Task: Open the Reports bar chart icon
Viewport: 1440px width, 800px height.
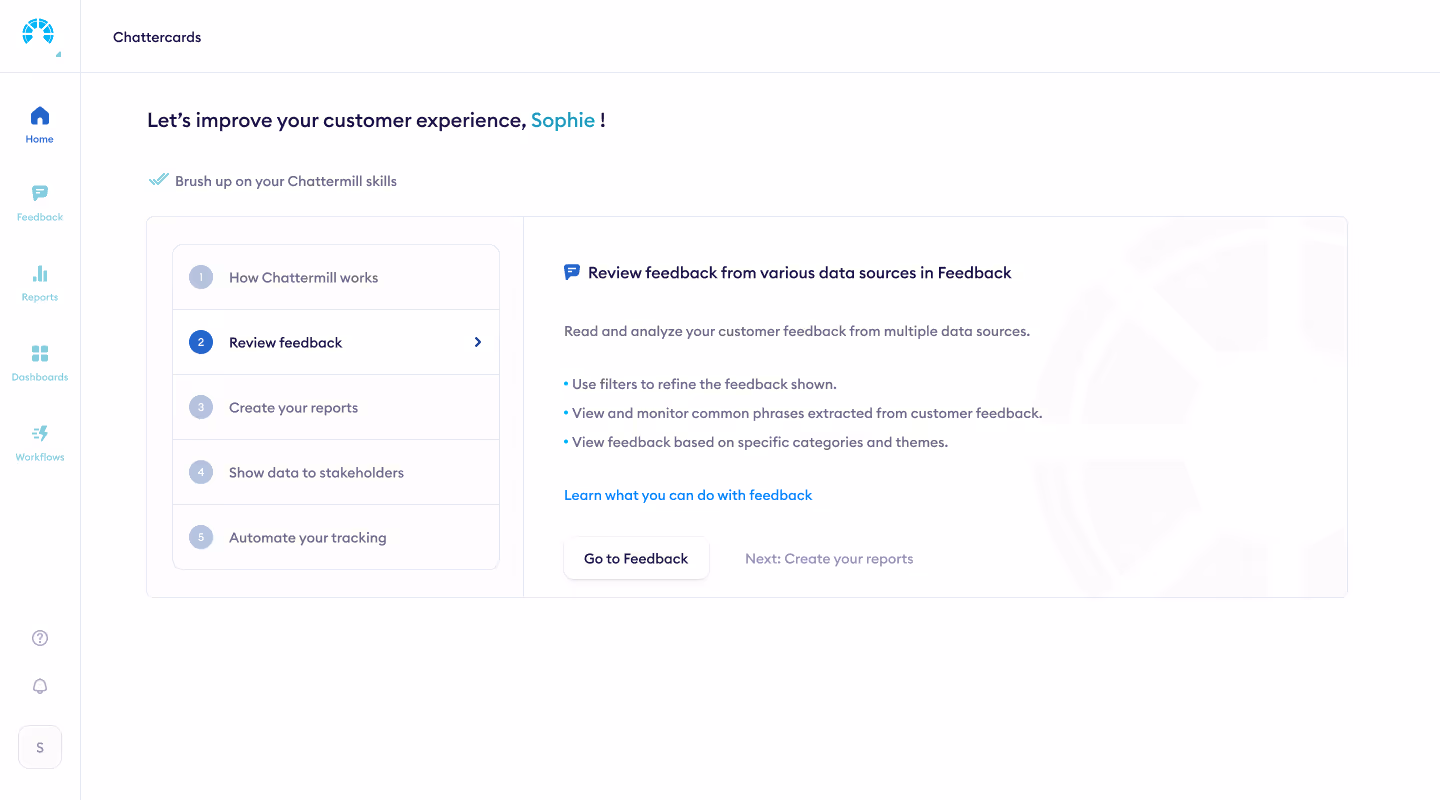Action: click(40, 273)
